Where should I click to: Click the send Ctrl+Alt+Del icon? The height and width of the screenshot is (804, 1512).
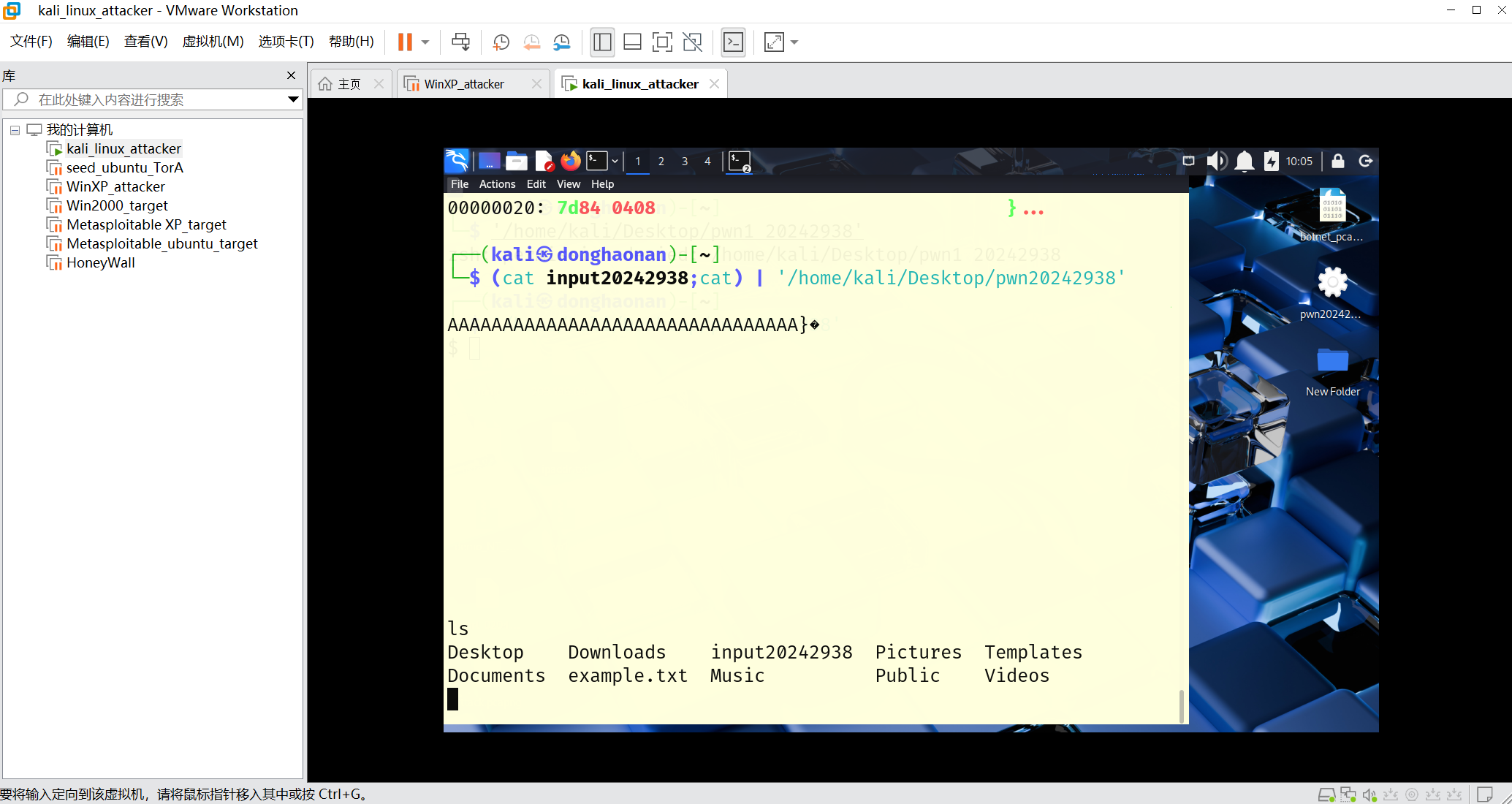click(460, 42)
